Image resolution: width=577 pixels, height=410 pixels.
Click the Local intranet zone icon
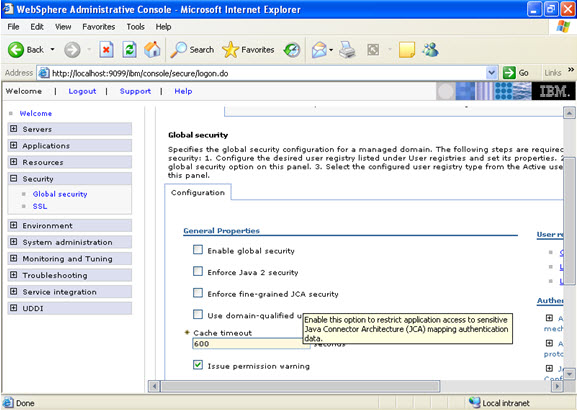pyautogui.click(x=475, y=402)
